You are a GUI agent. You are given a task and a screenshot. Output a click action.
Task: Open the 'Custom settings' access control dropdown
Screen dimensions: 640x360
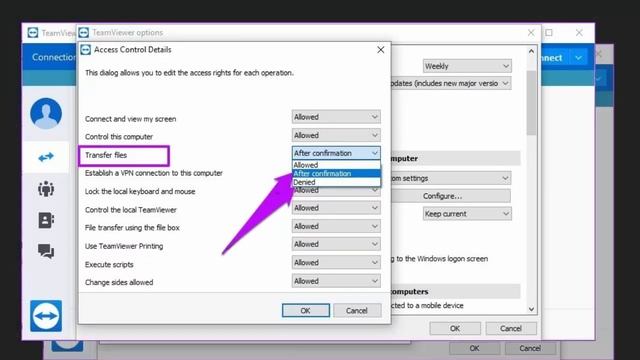pos(451,178)
